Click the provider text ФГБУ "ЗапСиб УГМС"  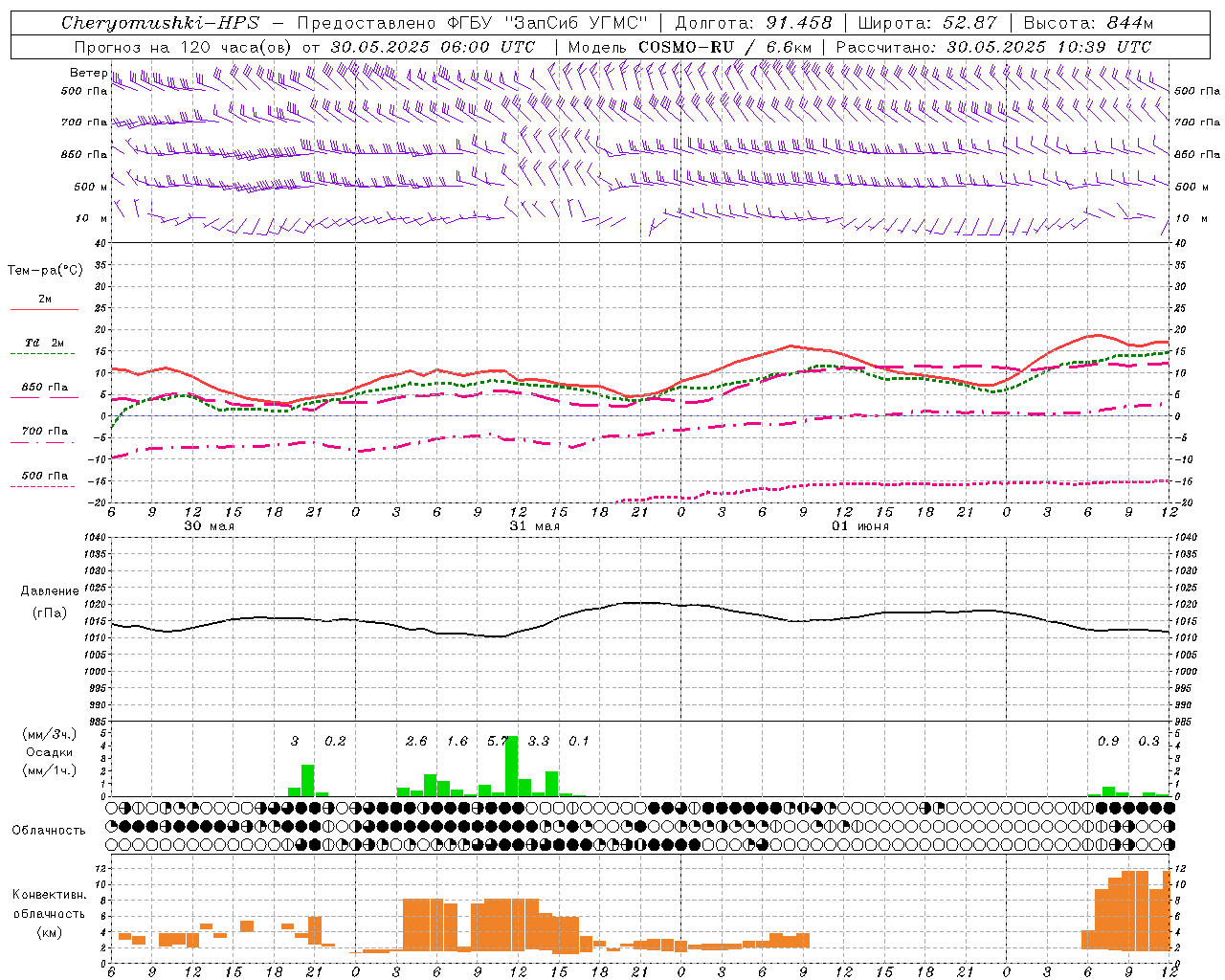point(546,23)
